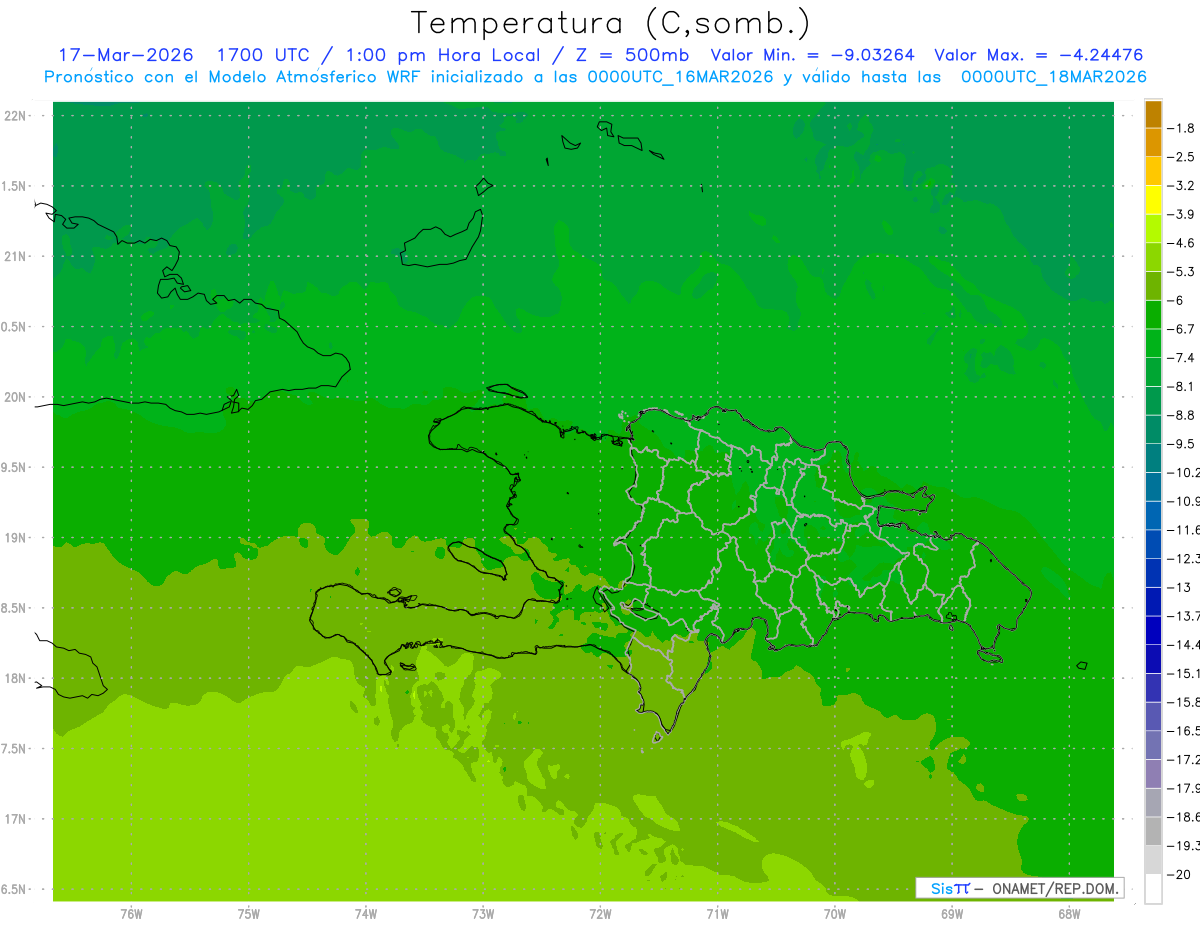
Task: Click the '68W' longitude label
Action: [x=1069, y=914]
